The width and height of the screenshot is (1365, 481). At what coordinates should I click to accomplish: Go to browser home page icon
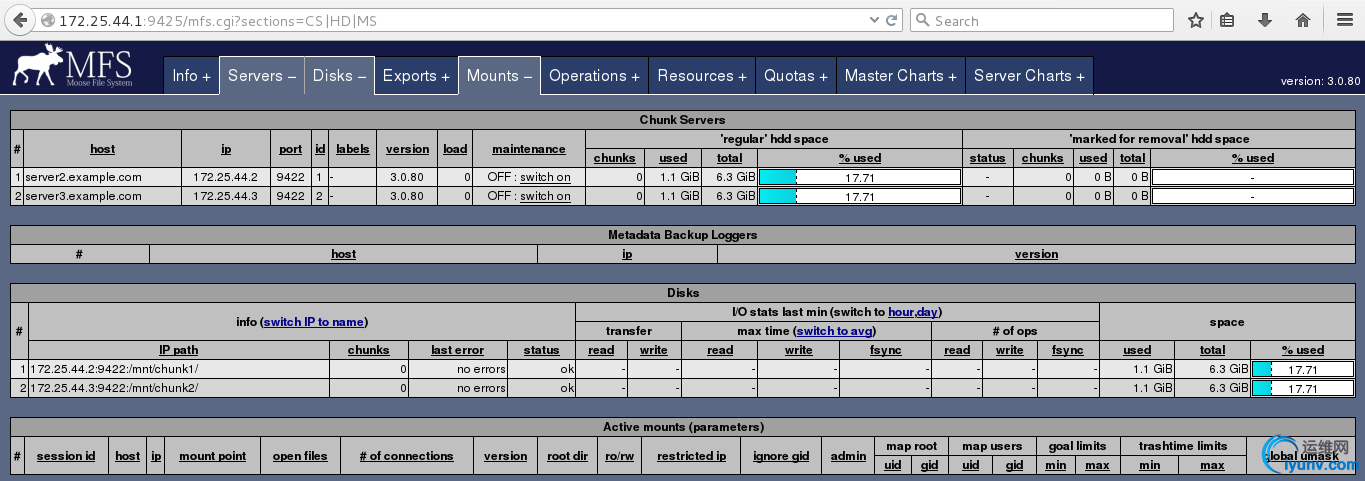[x=1302, y=20]
